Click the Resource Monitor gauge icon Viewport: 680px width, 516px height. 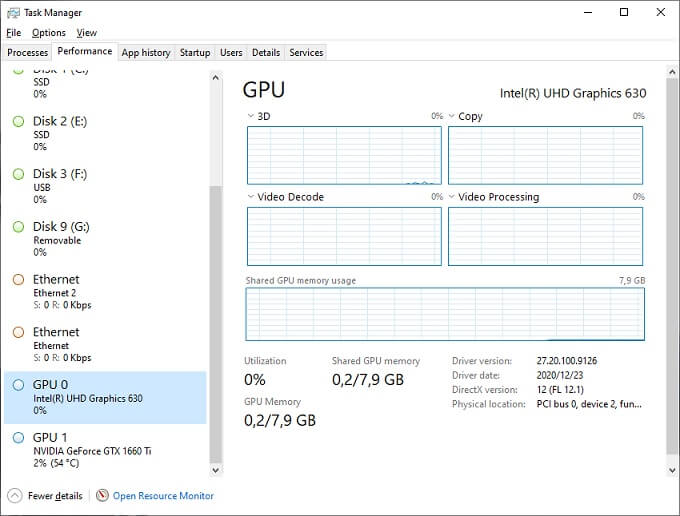[102, 495]
